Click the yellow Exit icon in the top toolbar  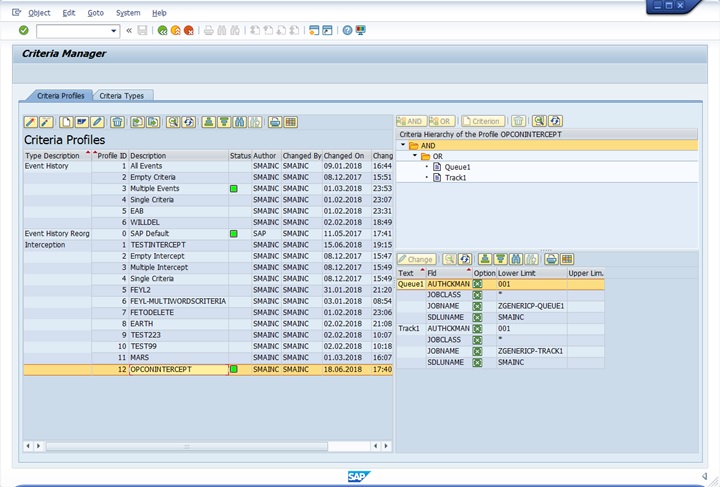(175, 31)
